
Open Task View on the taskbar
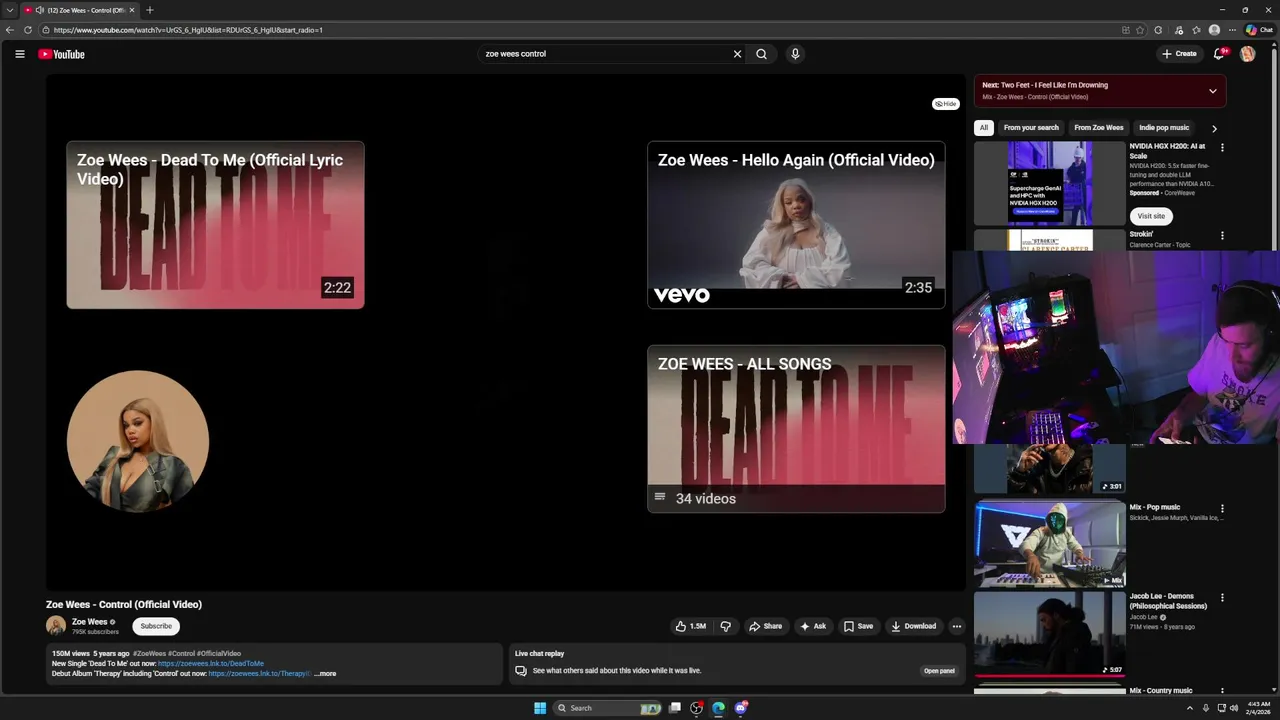click(x=675, y=708)
